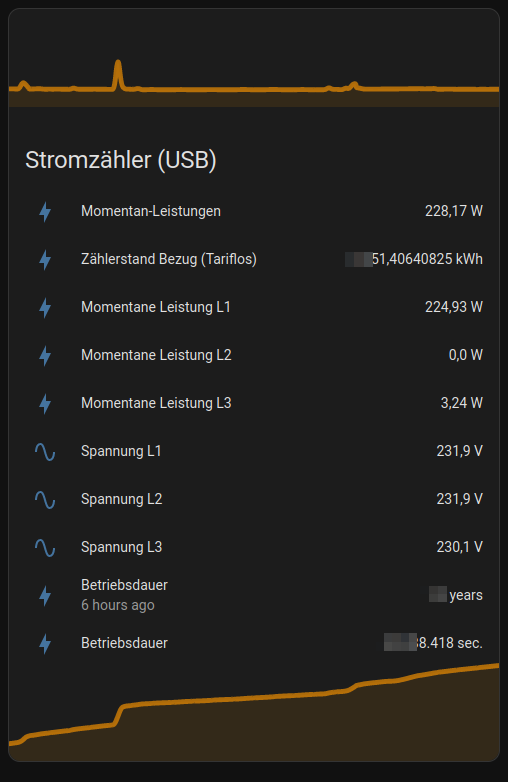Click the Stromzähler (USB) card title
Viewport: 508px width, 782px height.
pos(121,160)
